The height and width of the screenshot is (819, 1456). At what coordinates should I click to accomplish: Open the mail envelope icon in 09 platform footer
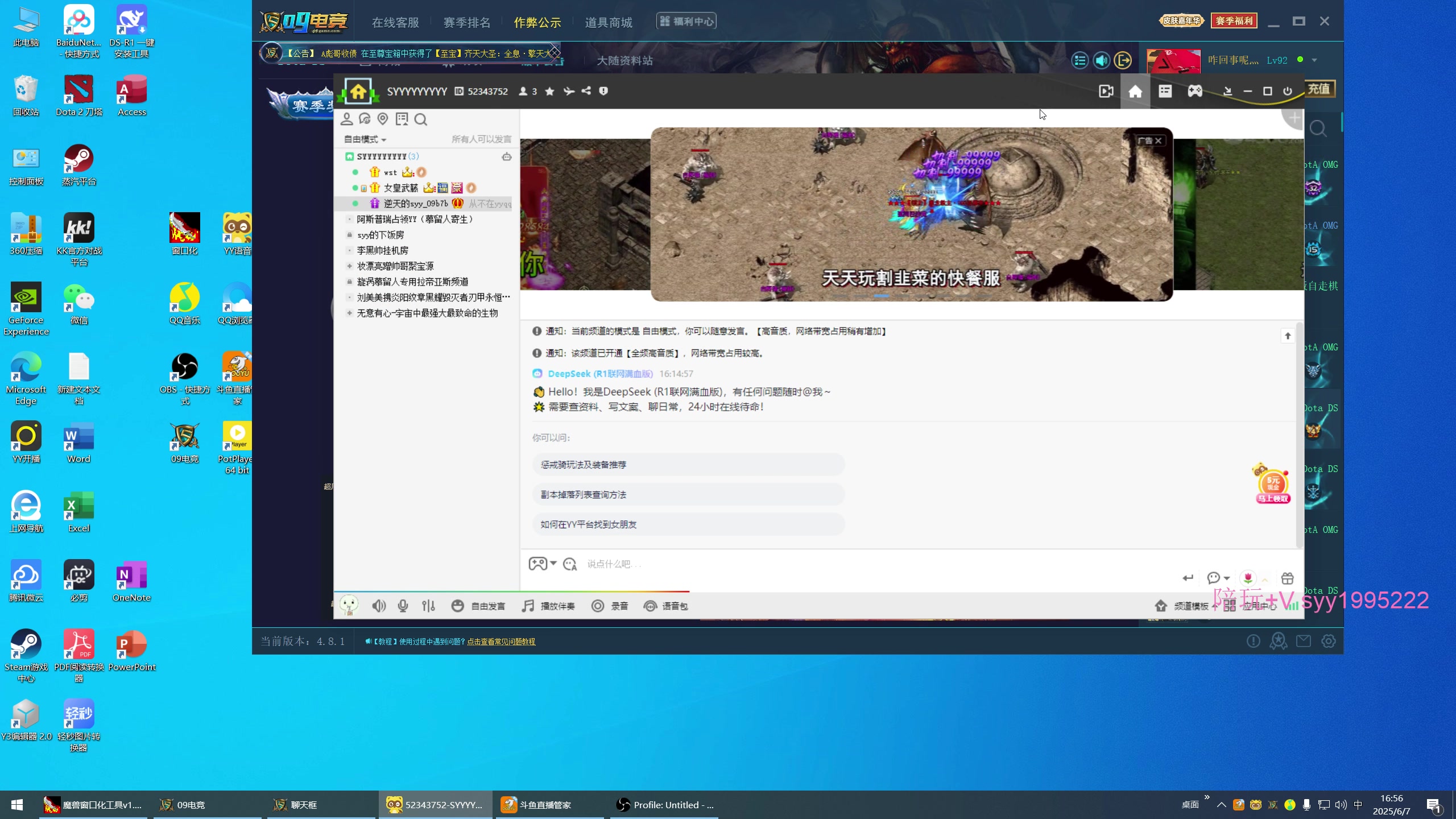[1304, 641]
